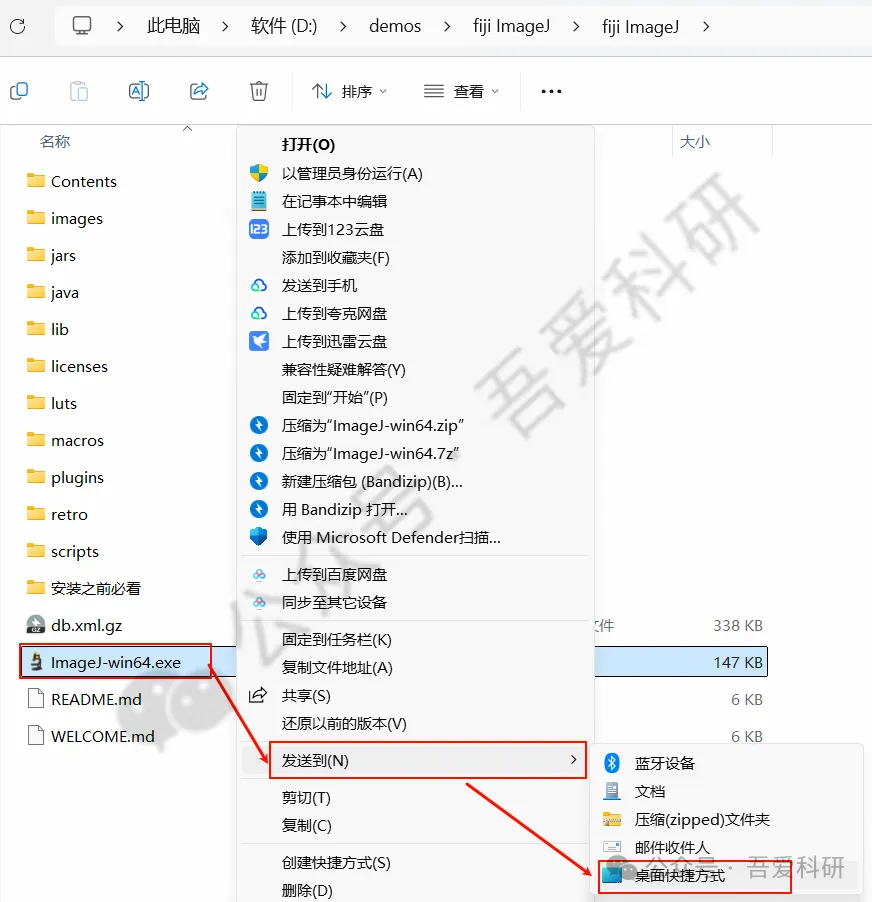Select the java folder icon
Viewport: 872px width, 902px height.
pos(36,292)
